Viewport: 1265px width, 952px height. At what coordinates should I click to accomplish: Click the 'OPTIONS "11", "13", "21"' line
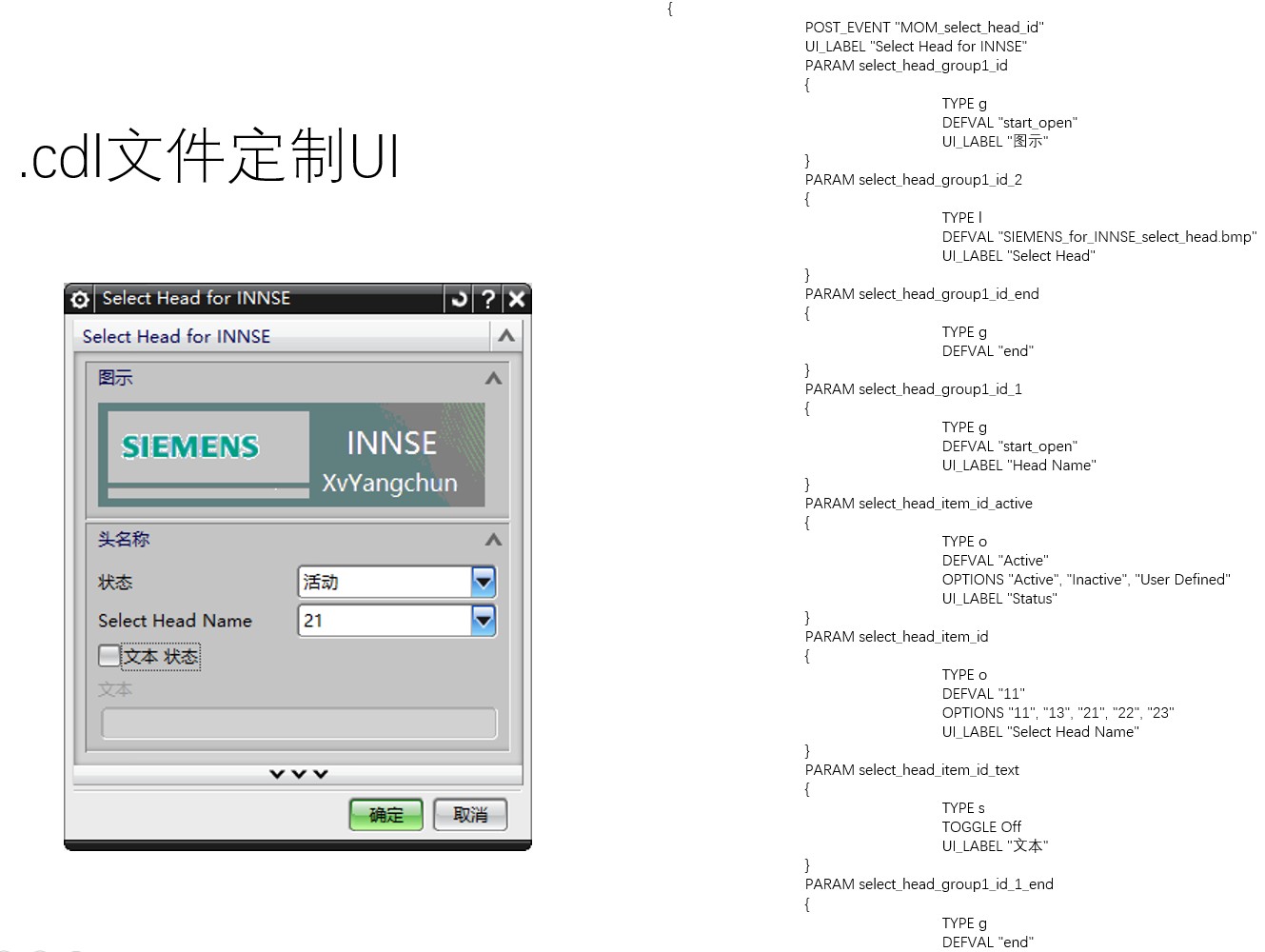pyautogui.click(x=1058, y=713)
